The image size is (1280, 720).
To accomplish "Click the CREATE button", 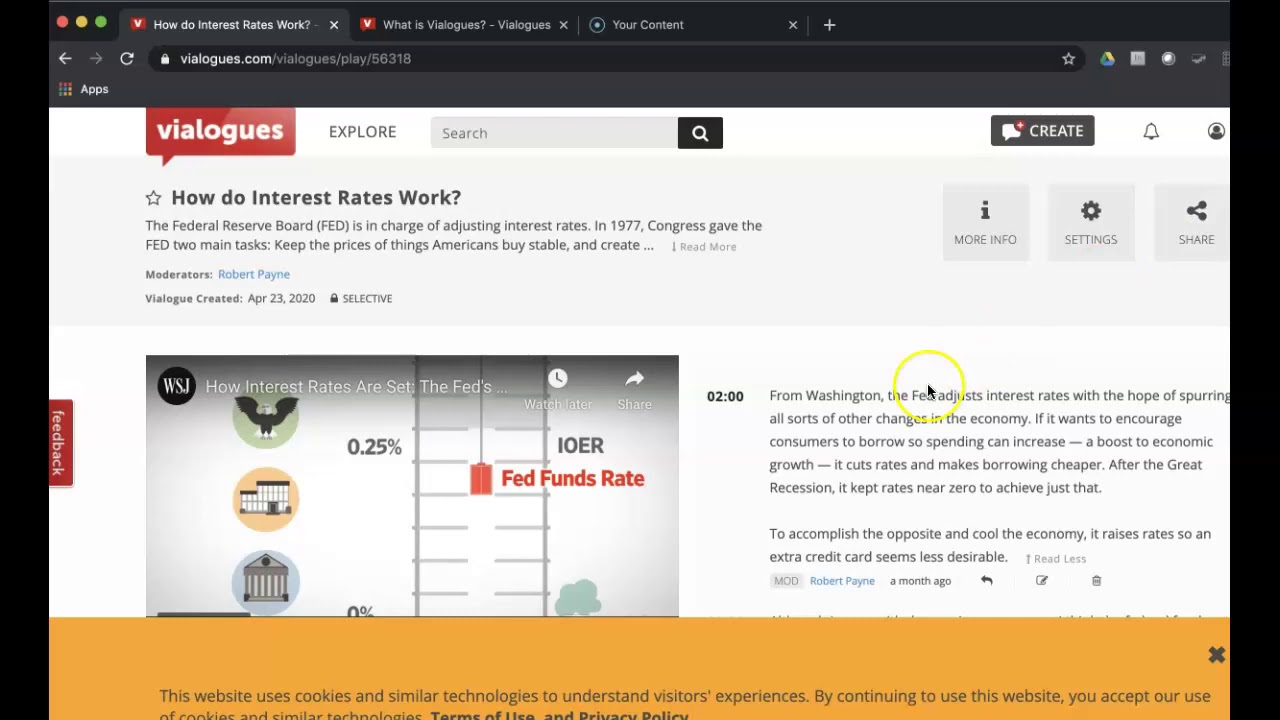I will point(1043,131).
